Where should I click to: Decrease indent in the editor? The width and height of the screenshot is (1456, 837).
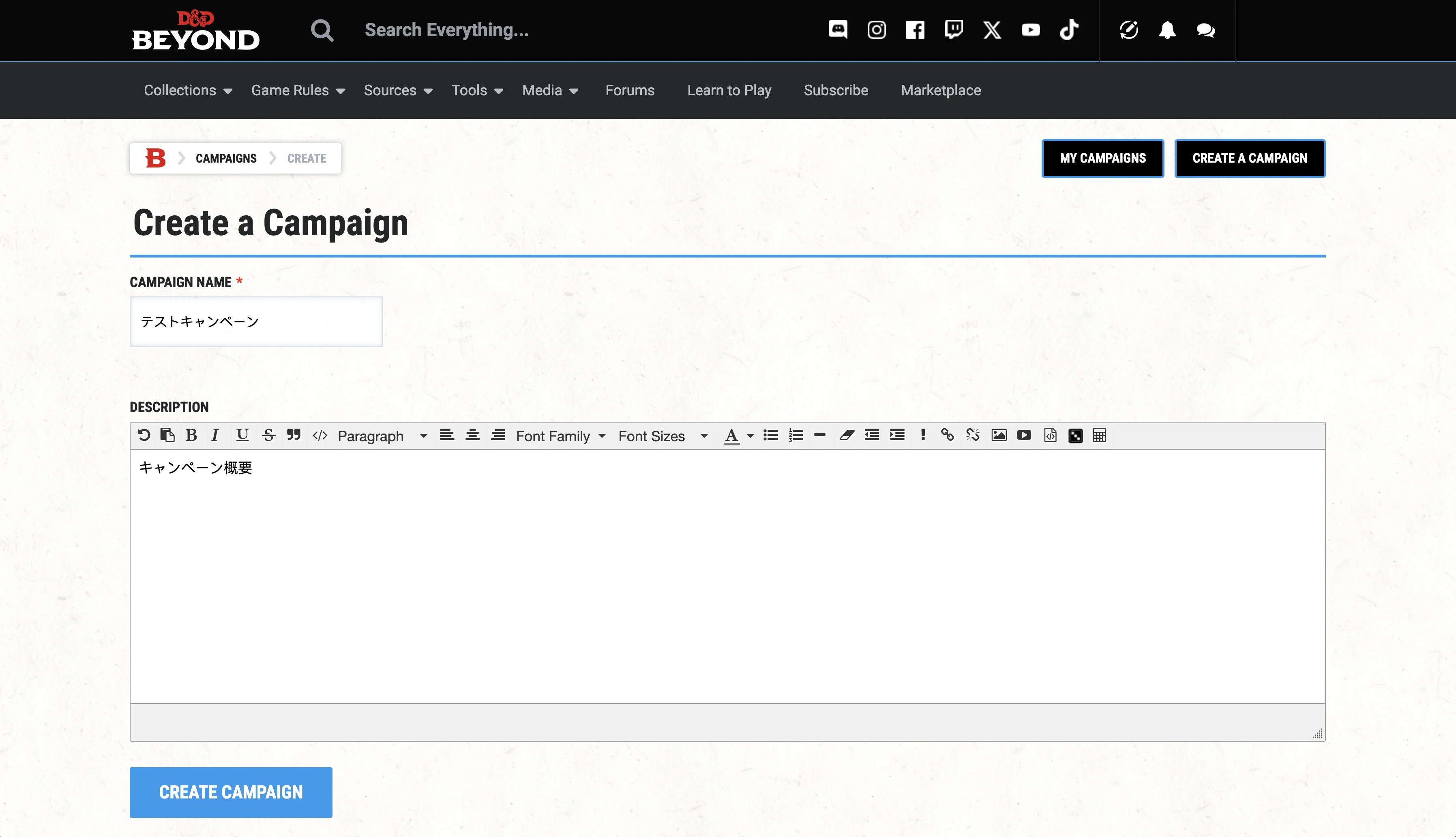(872, 435)
